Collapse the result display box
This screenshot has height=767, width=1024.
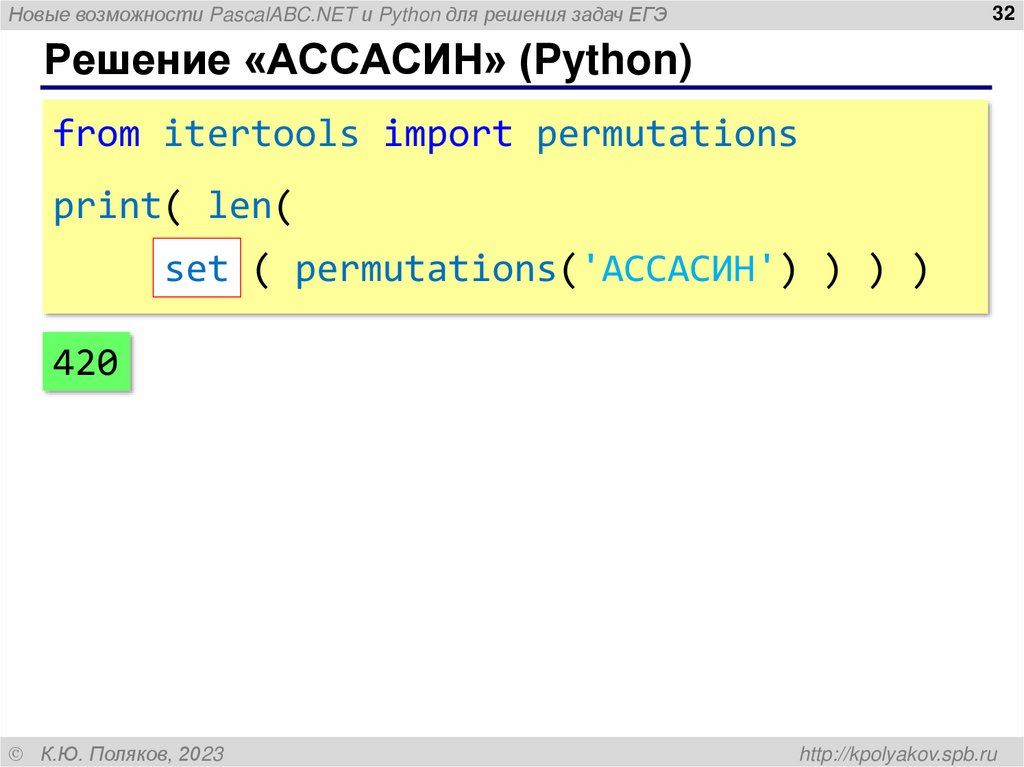[x=86, y=362]
